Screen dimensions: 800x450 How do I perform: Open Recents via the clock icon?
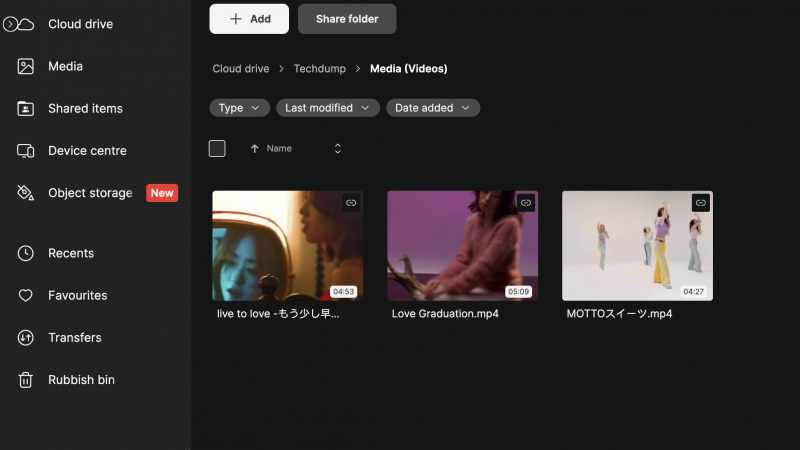tap(26, 253)
